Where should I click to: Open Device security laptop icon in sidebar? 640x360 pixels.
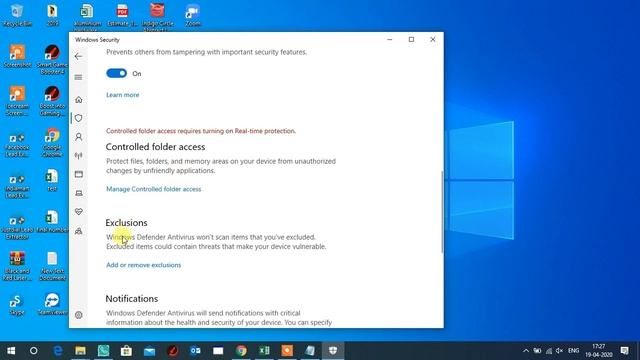[78, 193]
